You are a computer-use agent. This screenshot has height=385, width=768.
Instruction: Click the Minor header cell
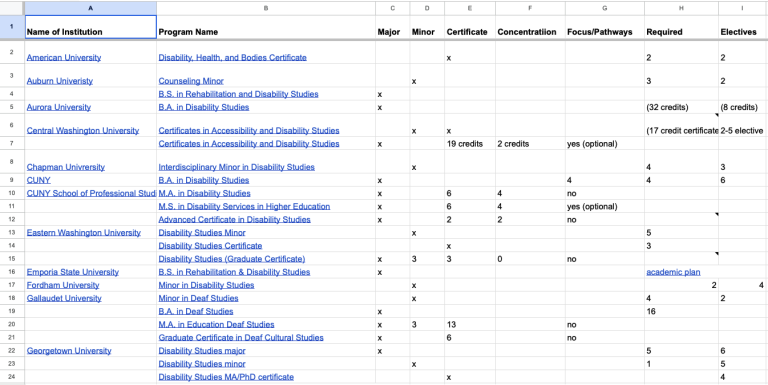point(427,27)
